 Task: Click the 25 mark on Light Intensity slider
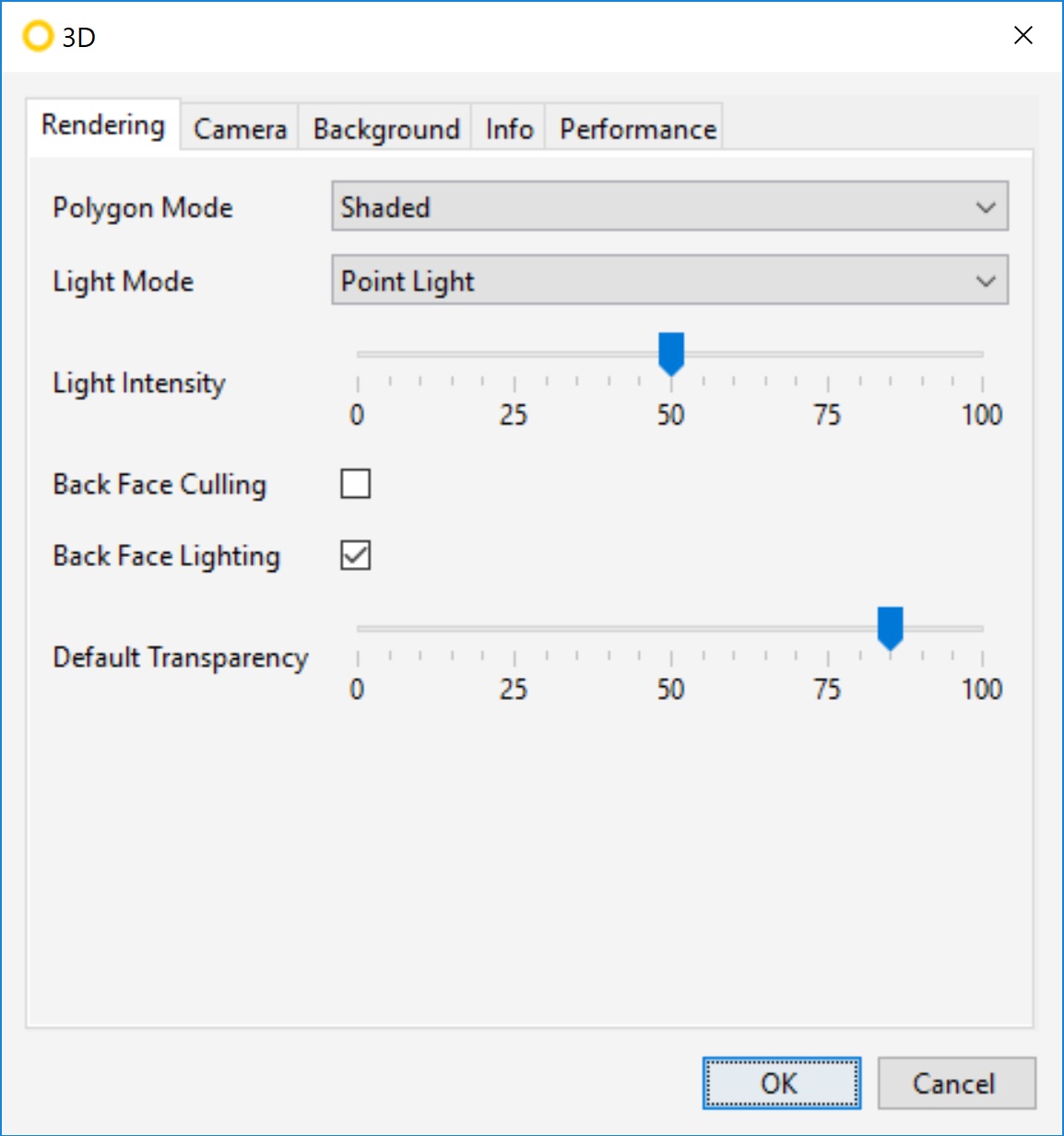click(514, 381)
